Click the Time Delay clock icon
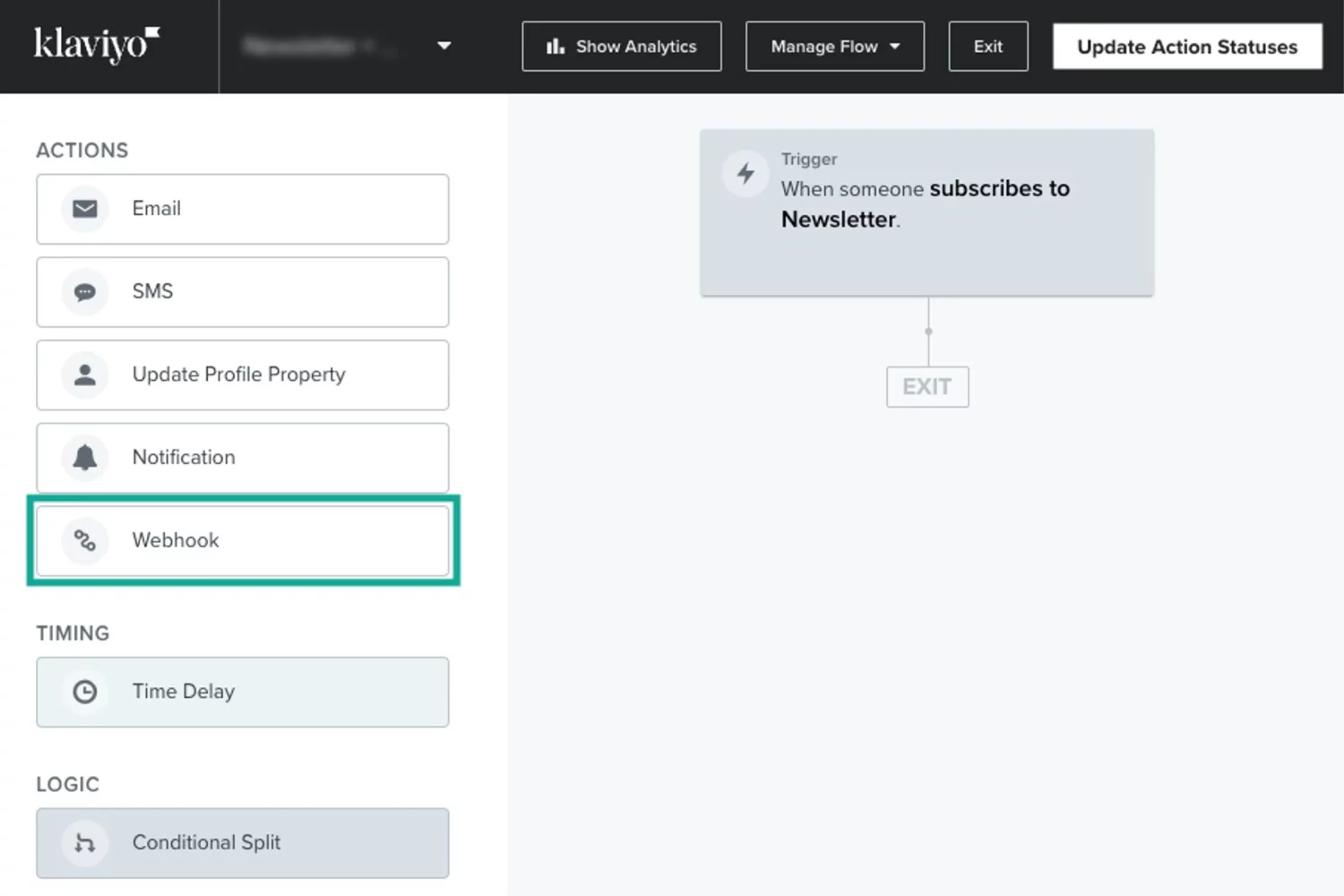The height and width of the screenshot is (896, 1344). click(84, 691)
